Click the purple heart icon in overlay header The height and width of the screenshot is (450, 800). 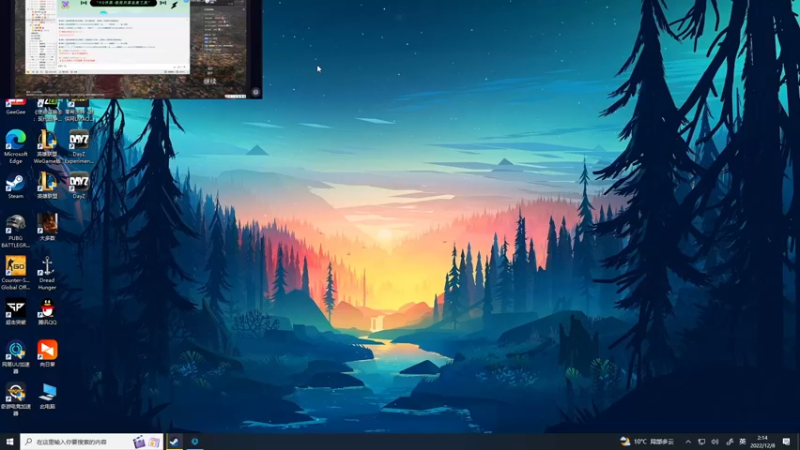pos(66,5)
